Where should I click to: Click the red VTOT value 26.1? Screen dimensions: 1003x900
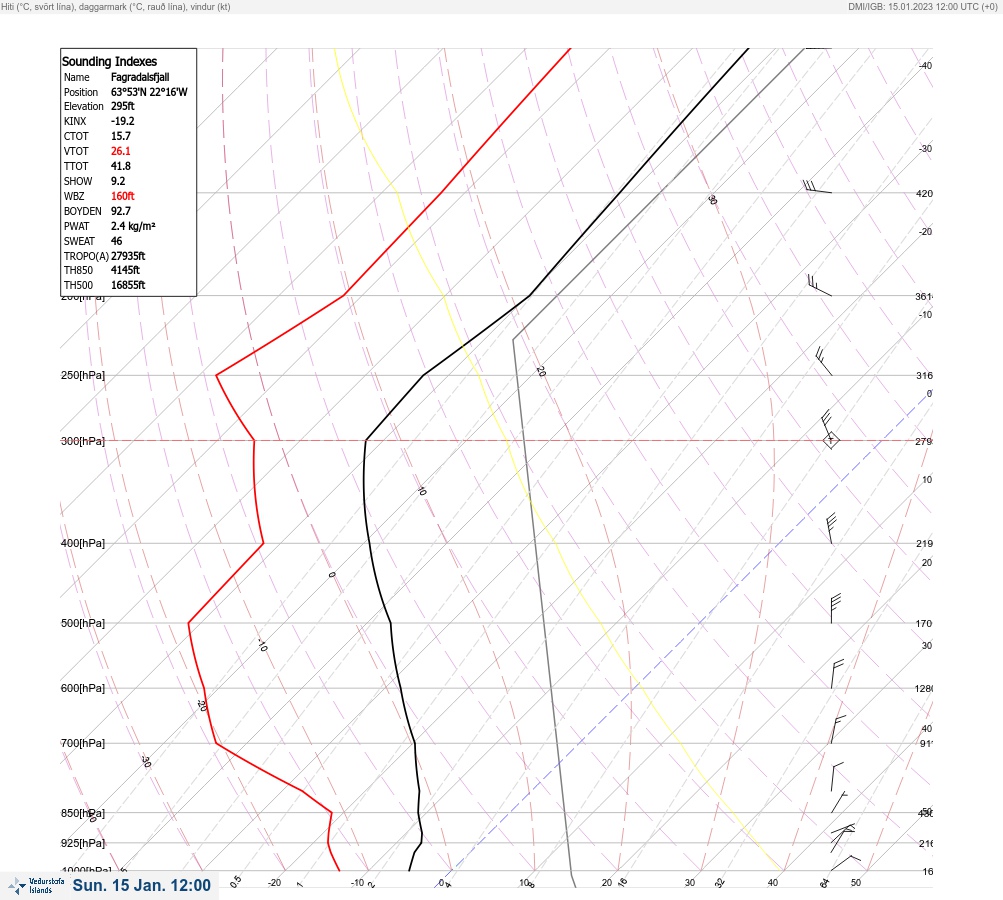[121, 151]
